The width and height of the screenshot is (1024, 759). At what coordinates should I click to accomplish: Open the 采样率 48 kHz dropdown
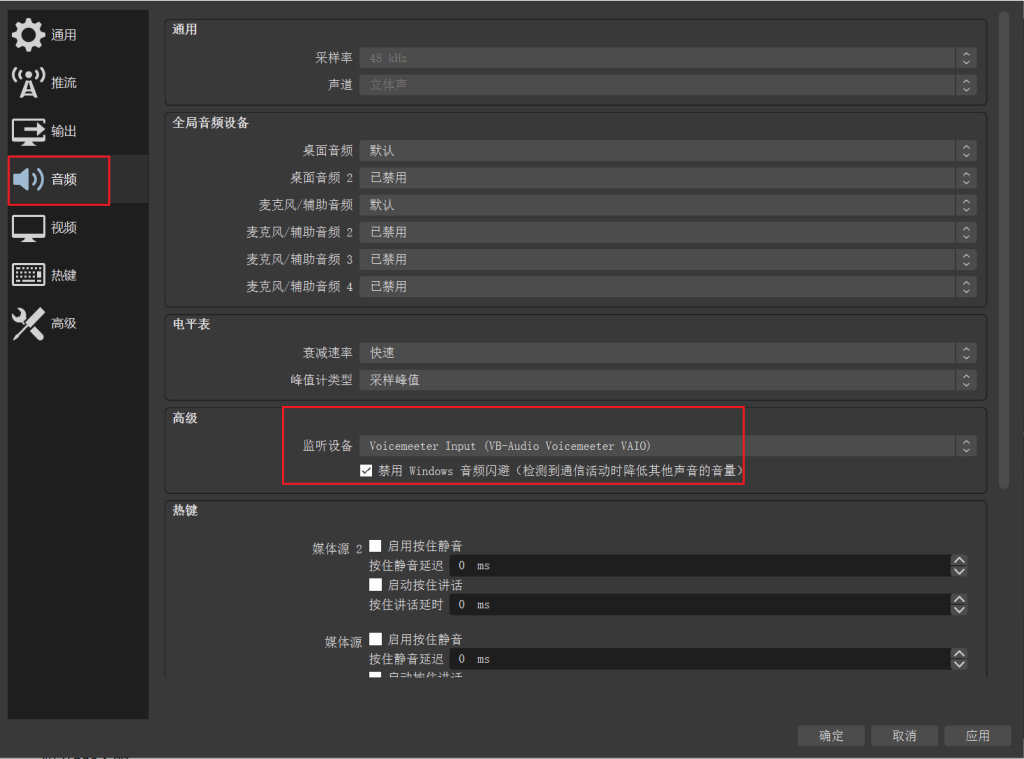tap(667, 58)
